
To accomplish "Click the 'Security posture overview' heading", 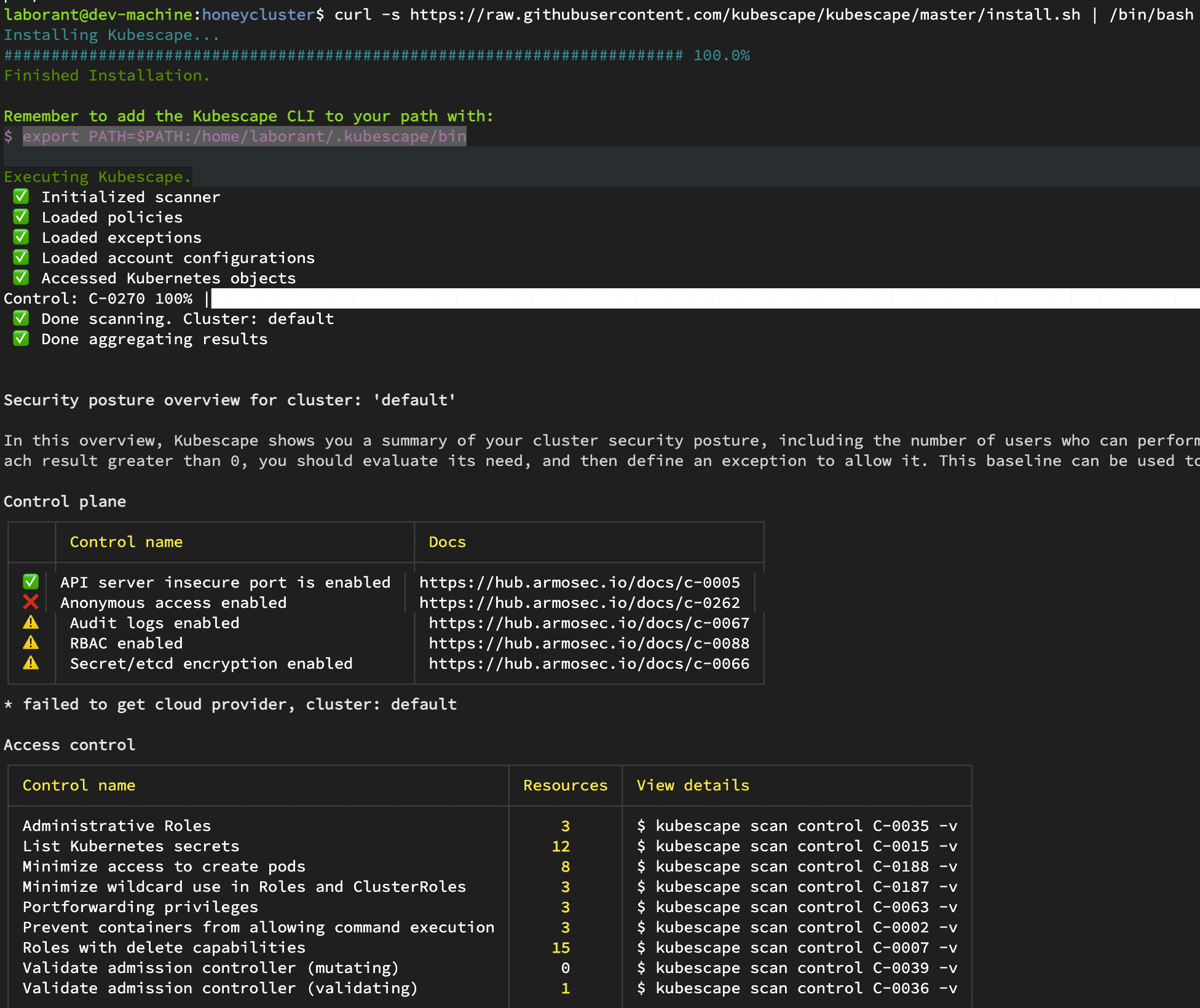I will click(230, 400).
